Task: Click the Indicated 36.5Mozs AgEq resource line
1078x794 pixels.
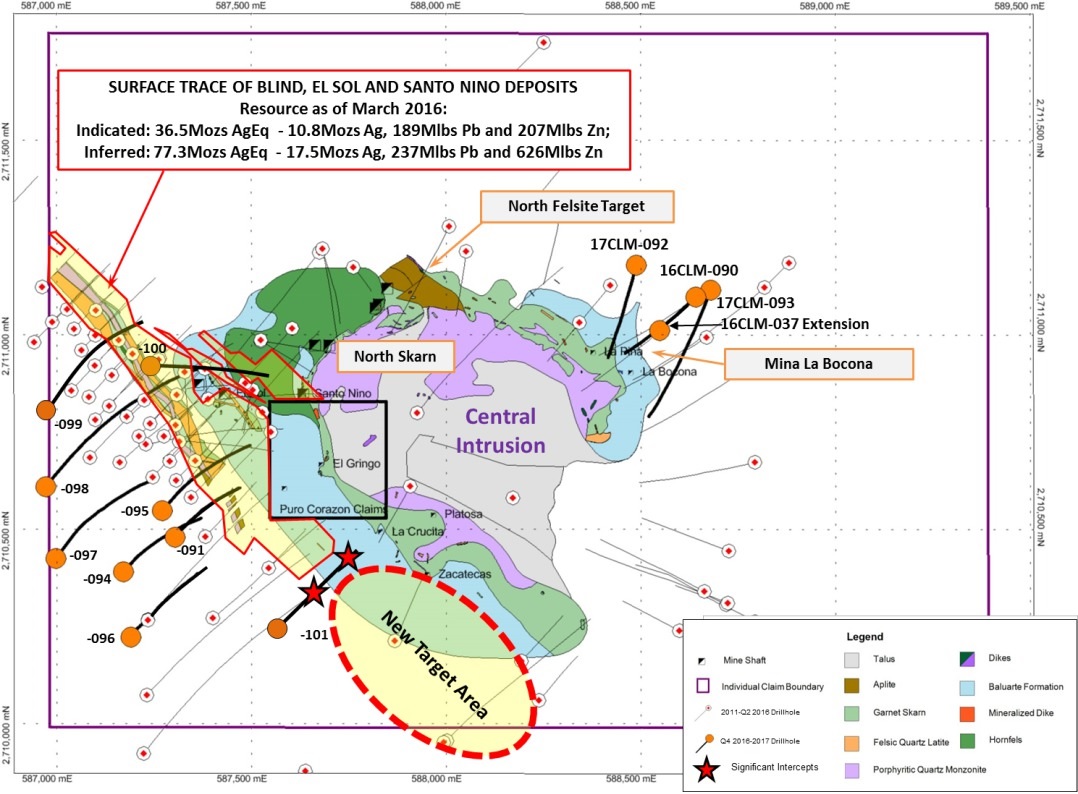Action: click(x=343, y=130)
